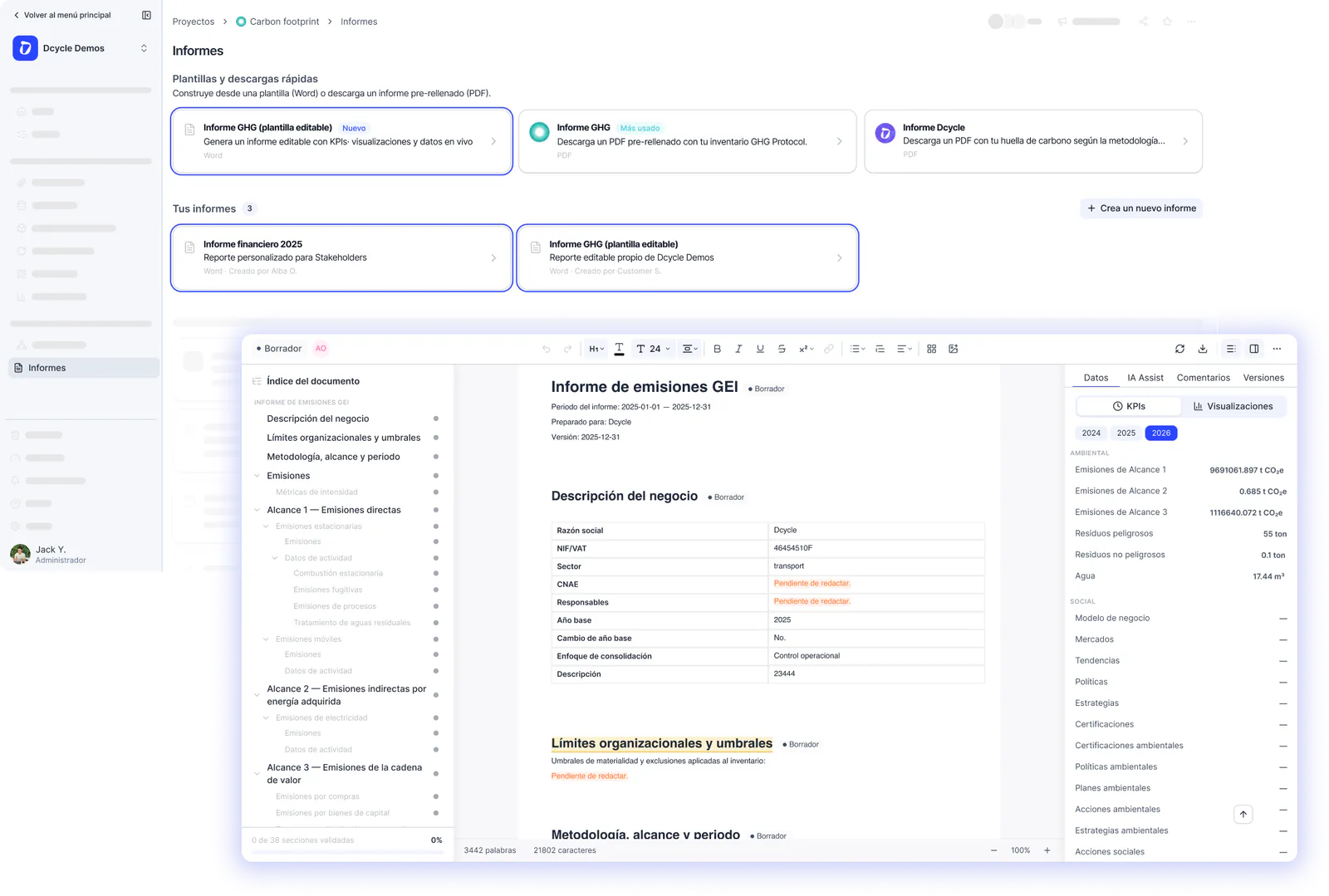Click the scroll-to-top arrow button

point(1243,815)
